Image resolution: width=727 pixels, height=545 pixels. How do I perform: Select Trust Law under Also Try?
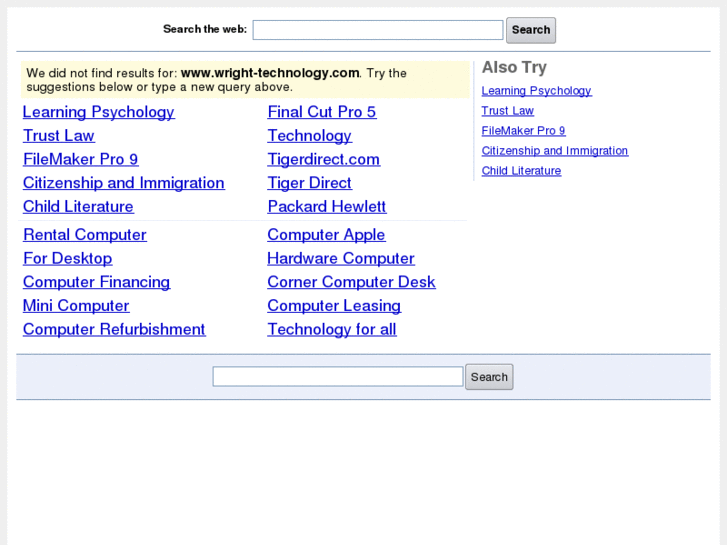pos(508,111)
